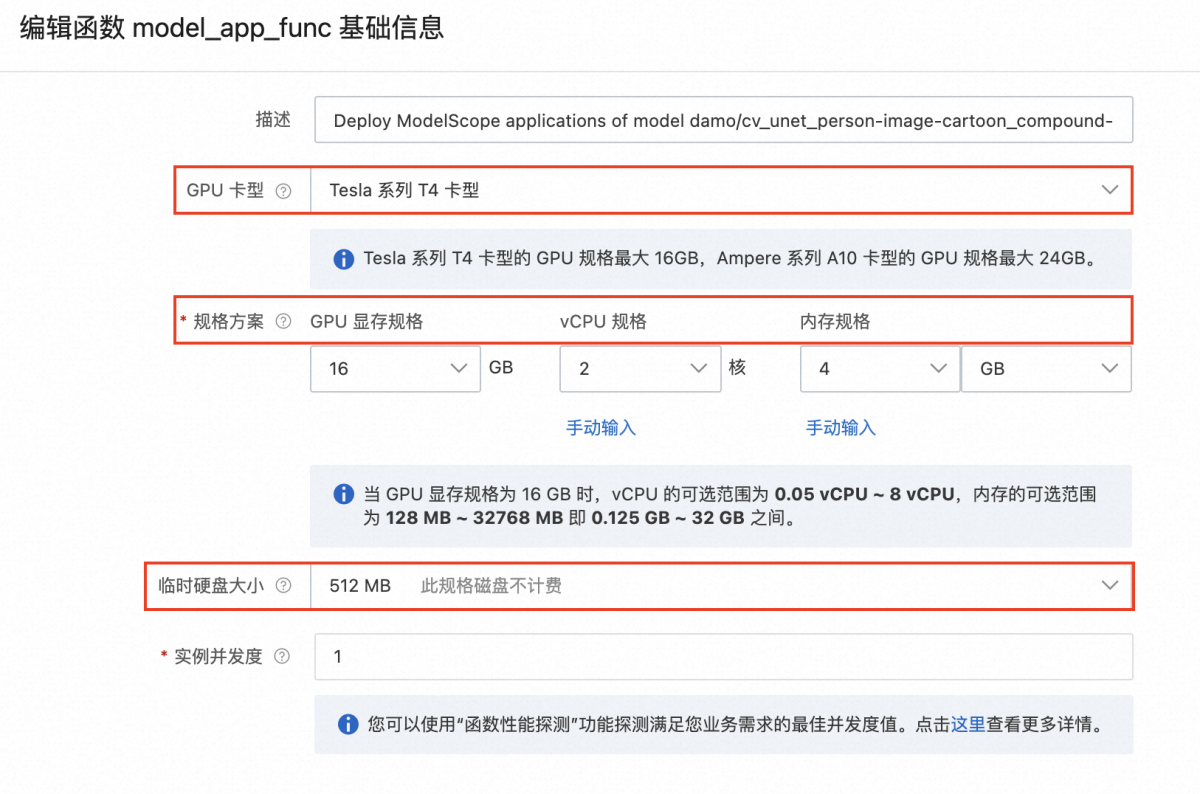Screen dimensions: 1200x794
Task: Click the help icon beside 规格方案 label
Action: pos(283,321)
